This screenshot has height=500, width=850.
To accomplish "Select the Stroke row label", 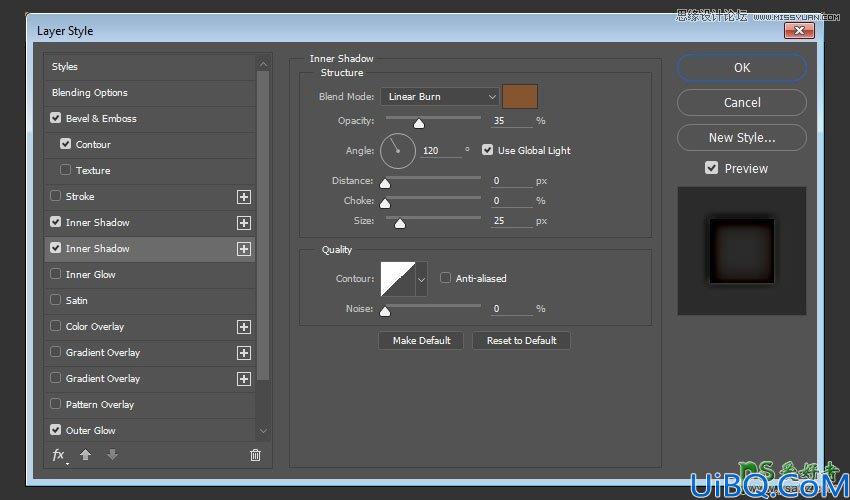I will pyautogui.click(x=80, y=196).
